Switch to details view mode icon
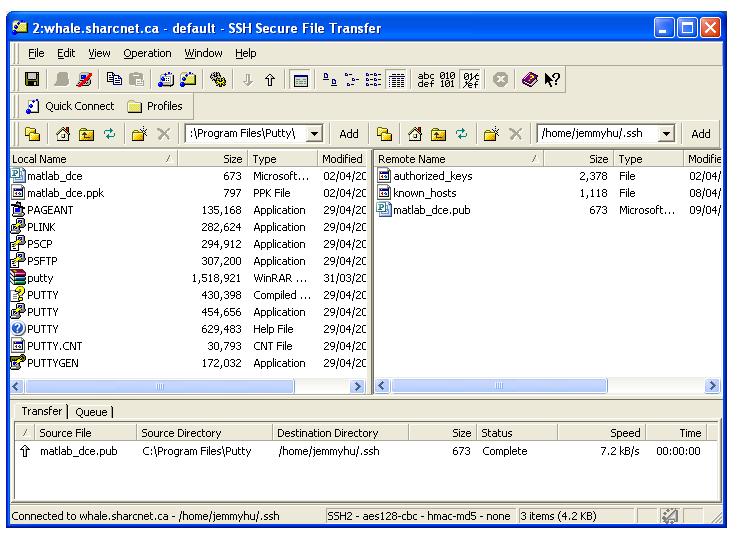This screenshot has width=737, height=546. click(x=396, y=79)
